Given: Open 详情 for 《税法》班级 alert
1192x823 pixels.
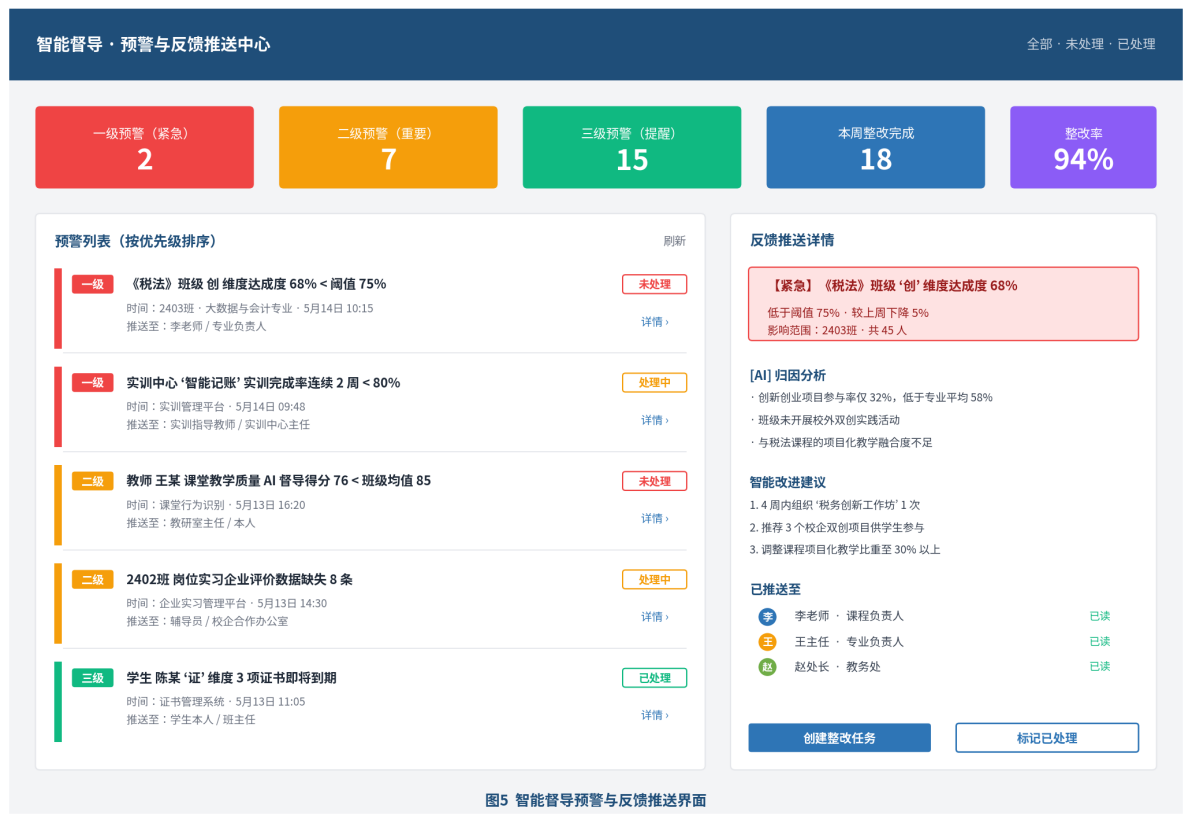Looking at the screenshot, I should pos(655,322).
